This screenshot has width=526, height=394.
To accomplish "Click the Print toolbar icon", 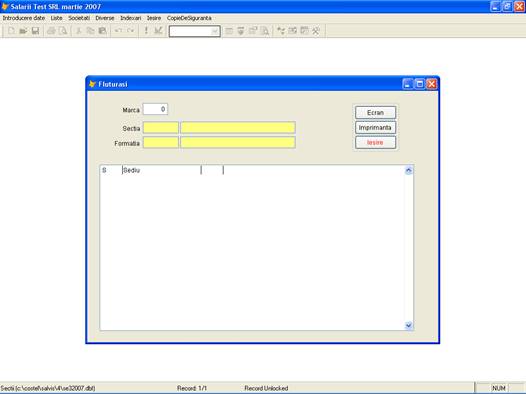I will coord(51,31).
